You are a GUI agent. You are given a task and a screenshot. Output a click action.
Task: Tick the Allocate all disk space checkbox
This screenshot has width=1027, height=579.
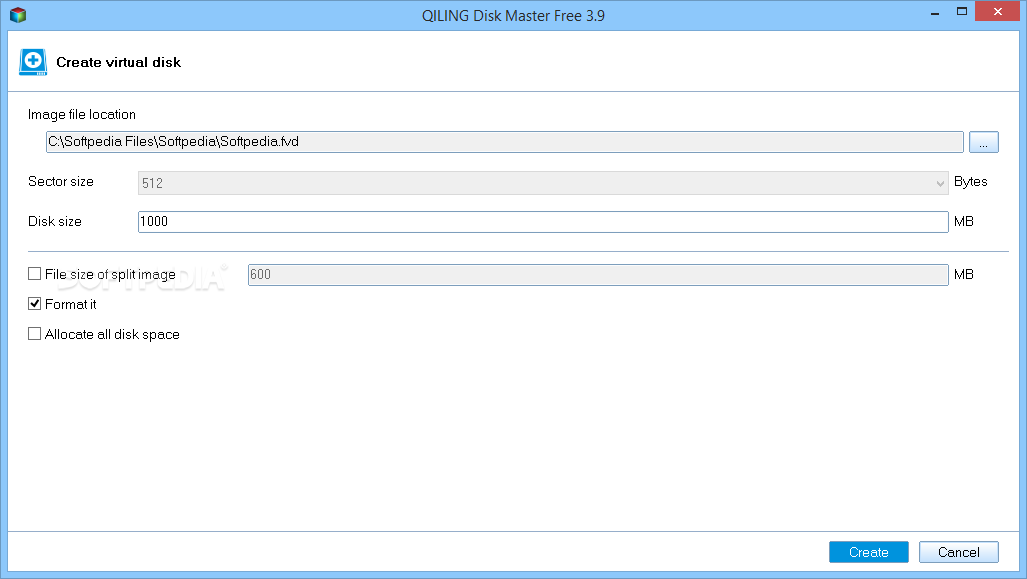coord(35,334)
